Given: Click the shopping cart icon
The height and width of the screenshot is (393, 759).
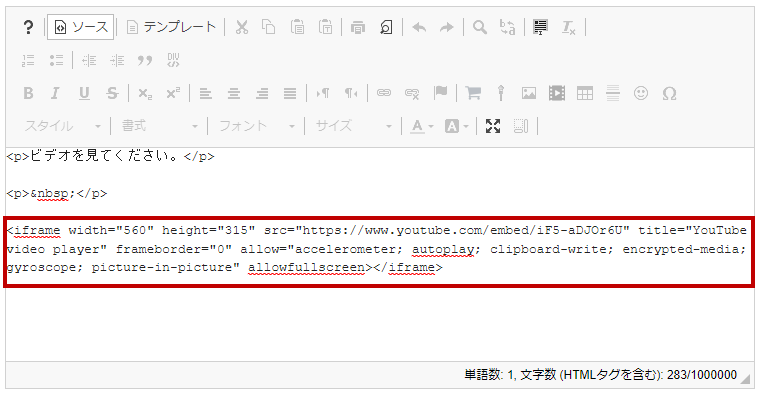Looking at the screenshot, I should [x=473, y=93].
